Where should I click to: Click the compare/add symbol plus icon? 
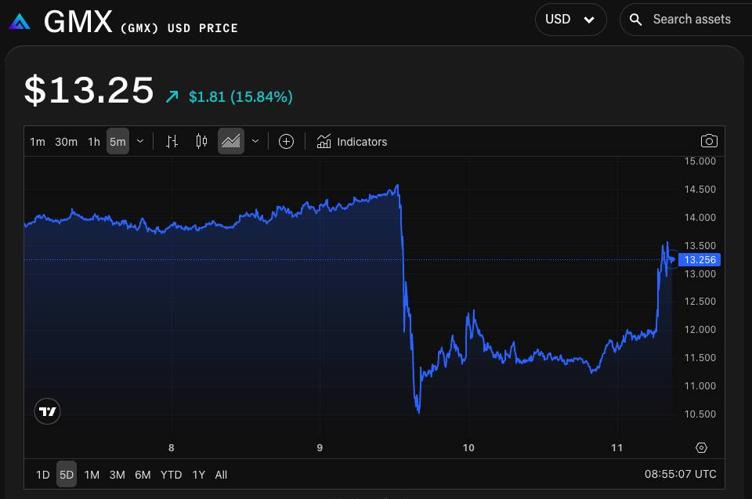pyautogui.click(x=286, y=142)
